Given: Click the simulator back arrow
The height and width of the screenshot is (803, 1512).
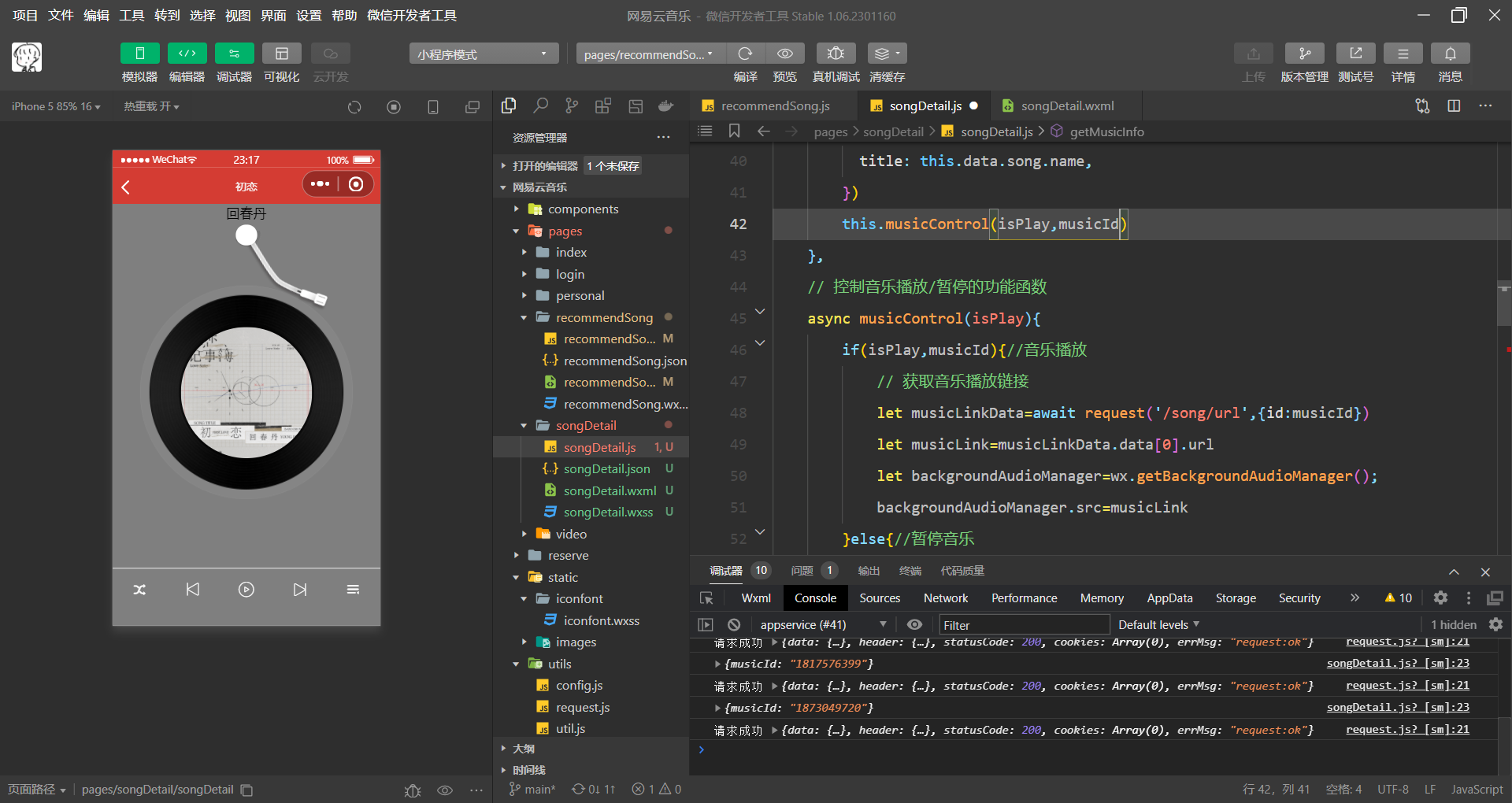Looking at the screenshot, I should [x=126, y=187].
